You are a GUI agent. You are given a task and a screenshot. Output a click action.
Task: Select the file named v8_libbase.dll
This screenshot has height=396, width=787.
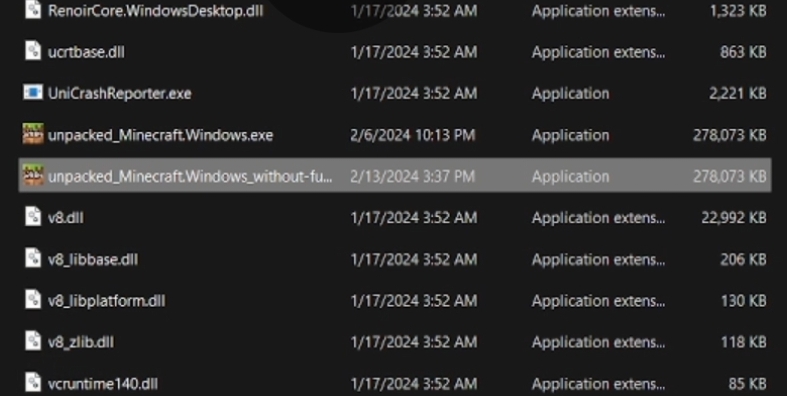(x=93, y=259)
